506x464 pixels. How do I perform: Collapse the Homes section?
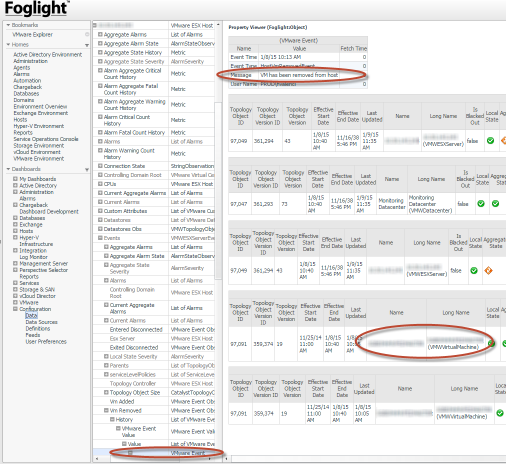click(x=8, y=44)
